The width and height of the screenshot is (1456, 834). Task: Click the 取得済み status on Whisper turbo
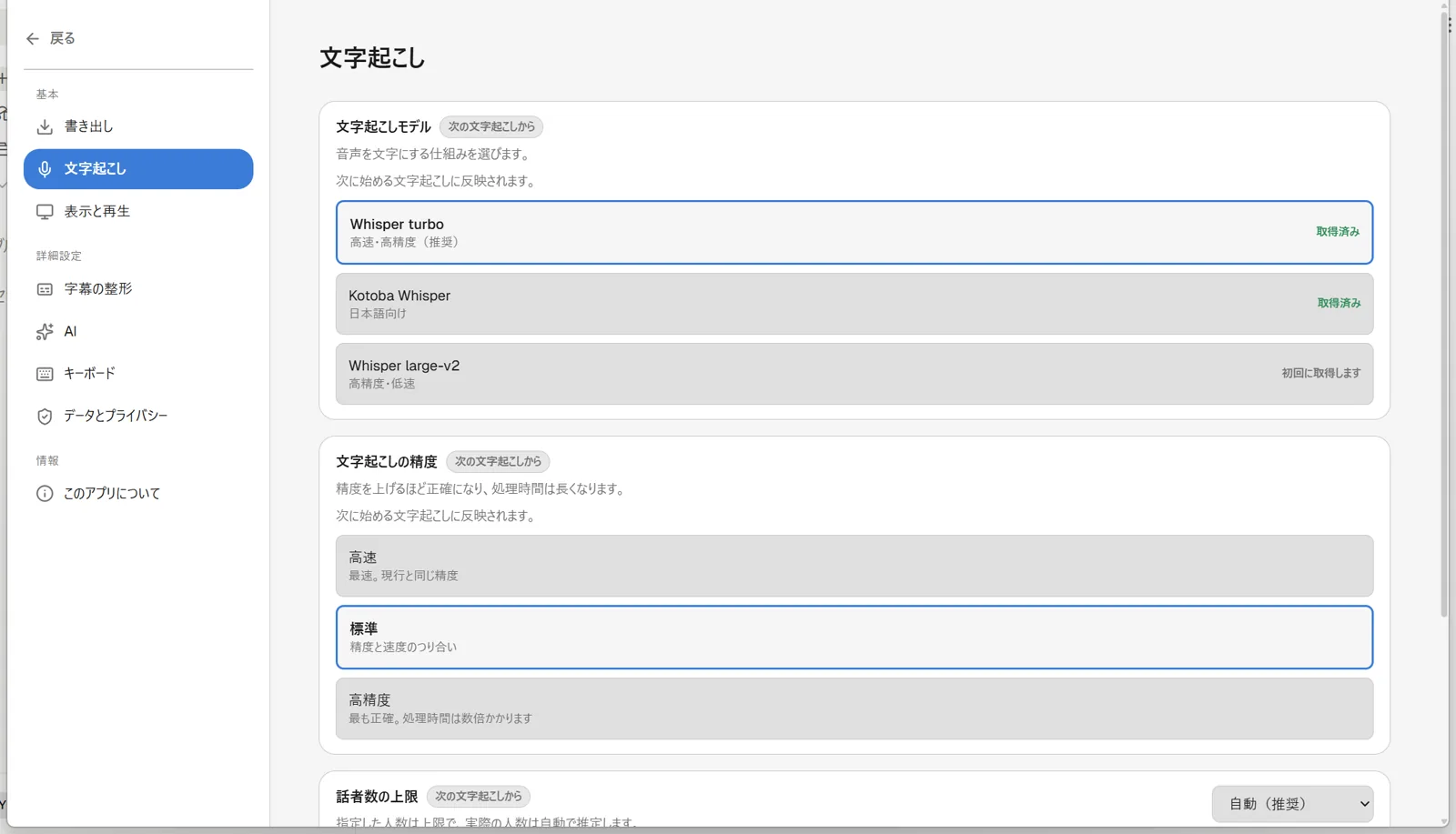[x=1338, y=232]
